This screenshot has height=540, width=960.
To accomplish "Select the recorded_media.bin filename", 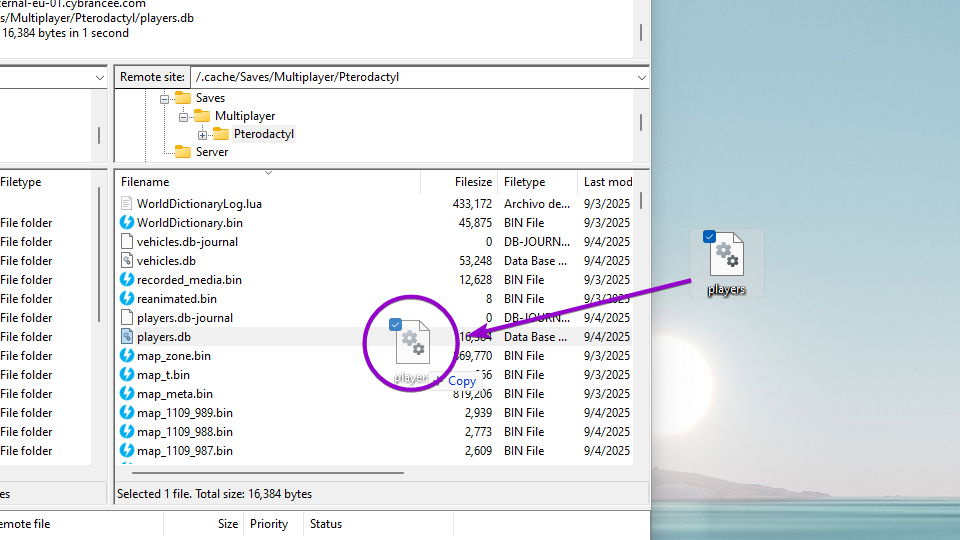I will pos(189,280).
